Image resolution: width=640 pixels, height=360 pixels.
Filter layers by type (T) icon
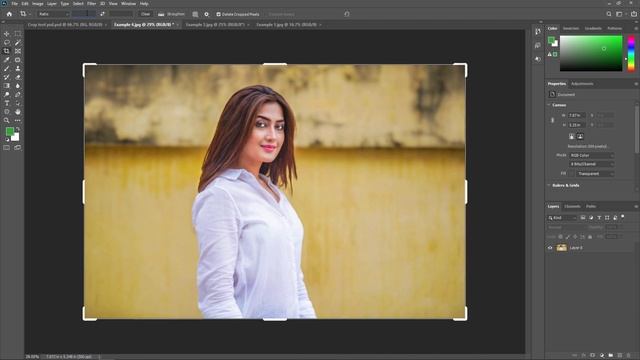click(599, 218)
